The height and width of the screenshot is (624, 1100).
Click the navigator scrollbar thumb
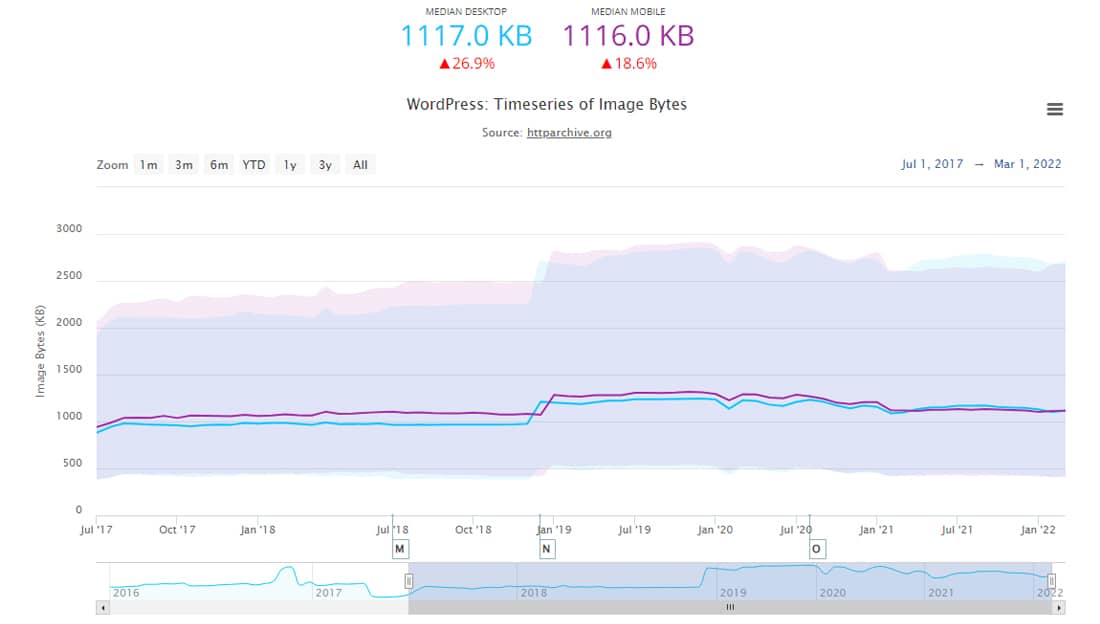(x=730, y=607)
